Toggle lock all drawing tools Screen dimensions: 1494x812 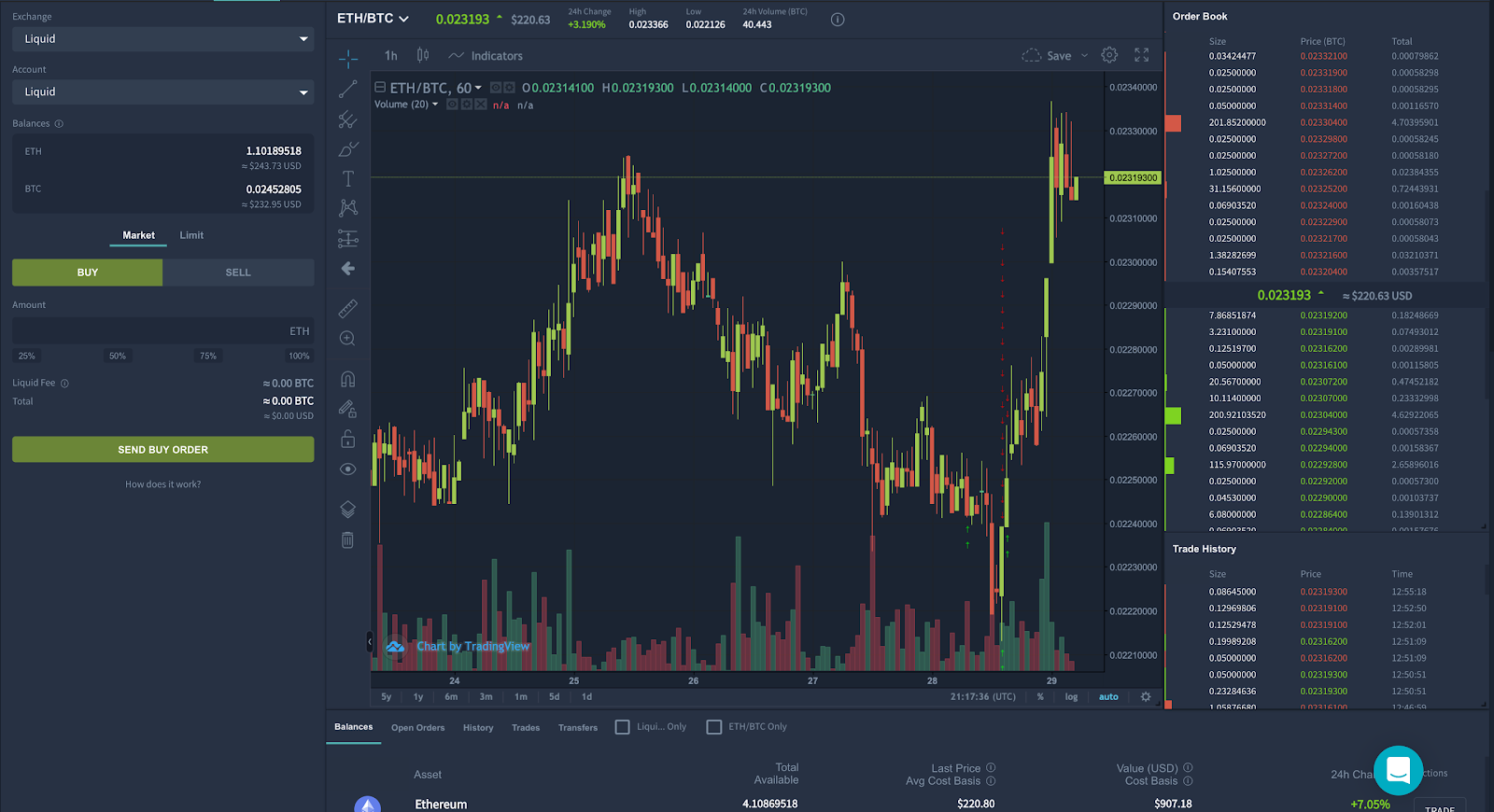347,439
